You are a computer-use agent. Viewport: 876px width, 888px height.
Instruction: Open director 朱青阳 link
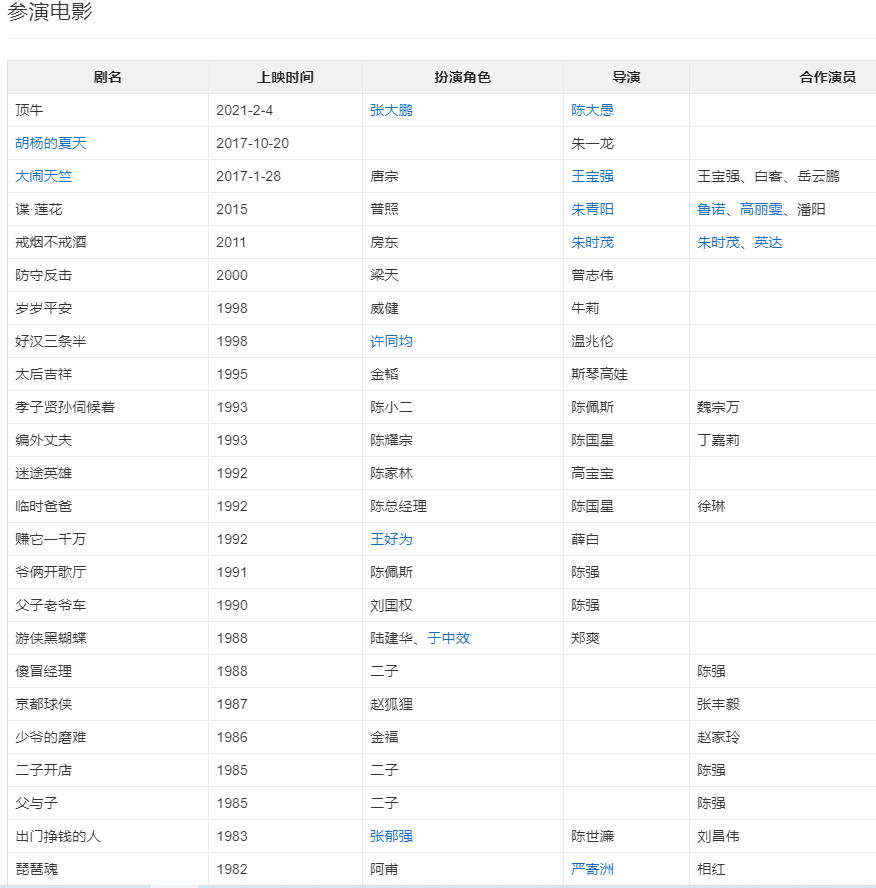tap(592, 210)
